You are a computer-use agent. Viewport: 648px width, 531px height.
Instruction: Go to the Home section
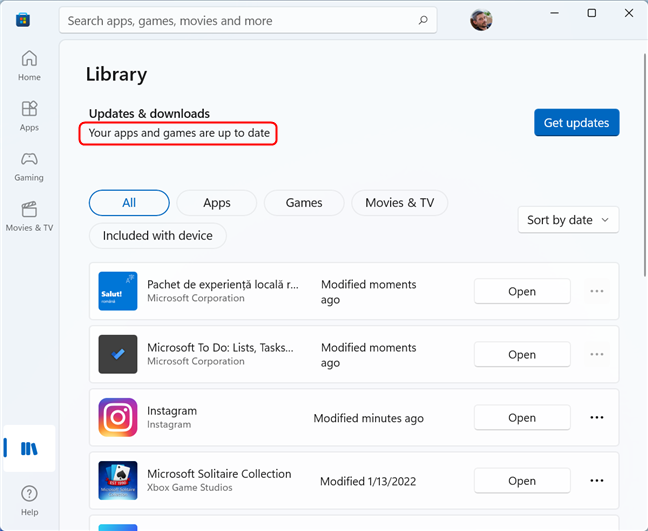pyautogui.click(x=29, y=65)
